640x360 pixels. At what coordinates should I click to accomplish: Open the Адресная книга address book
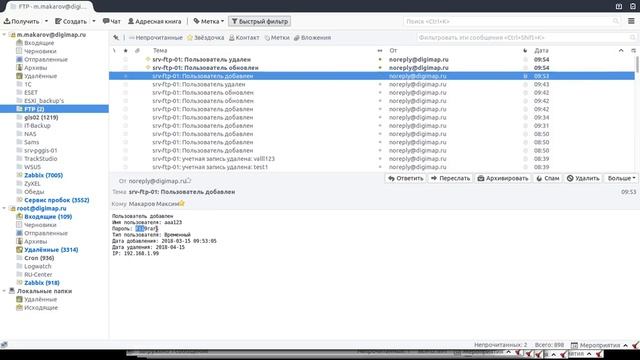155,21
